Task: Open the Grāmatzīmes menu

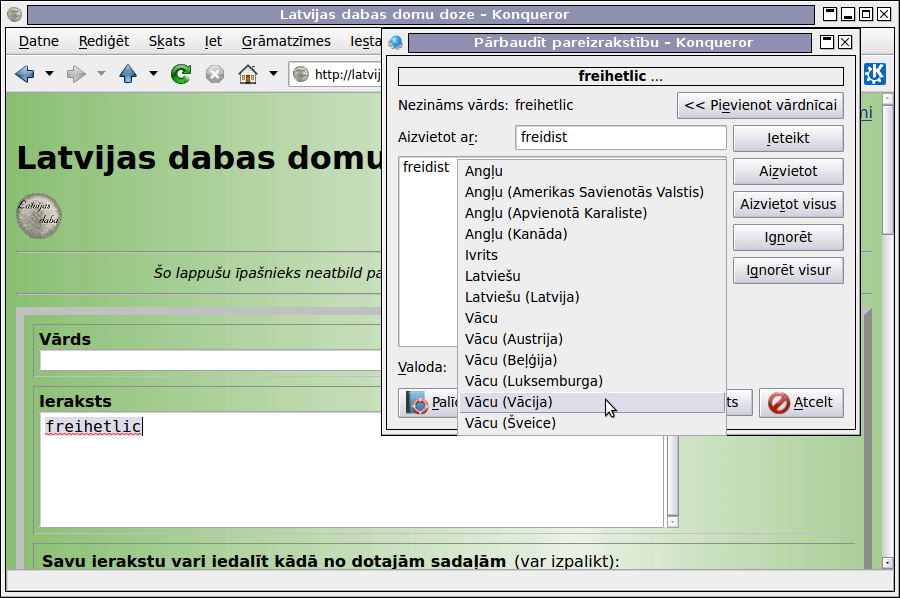Action: tap(286, 41)
